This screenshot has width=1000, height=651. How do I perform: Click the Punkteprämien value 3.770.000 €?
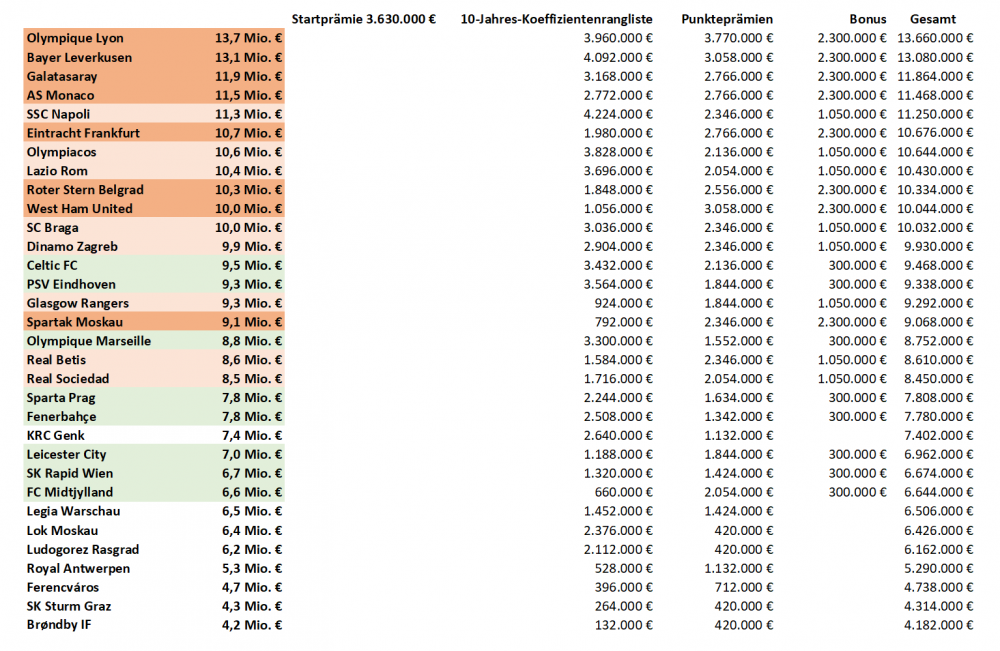[739, 38]
